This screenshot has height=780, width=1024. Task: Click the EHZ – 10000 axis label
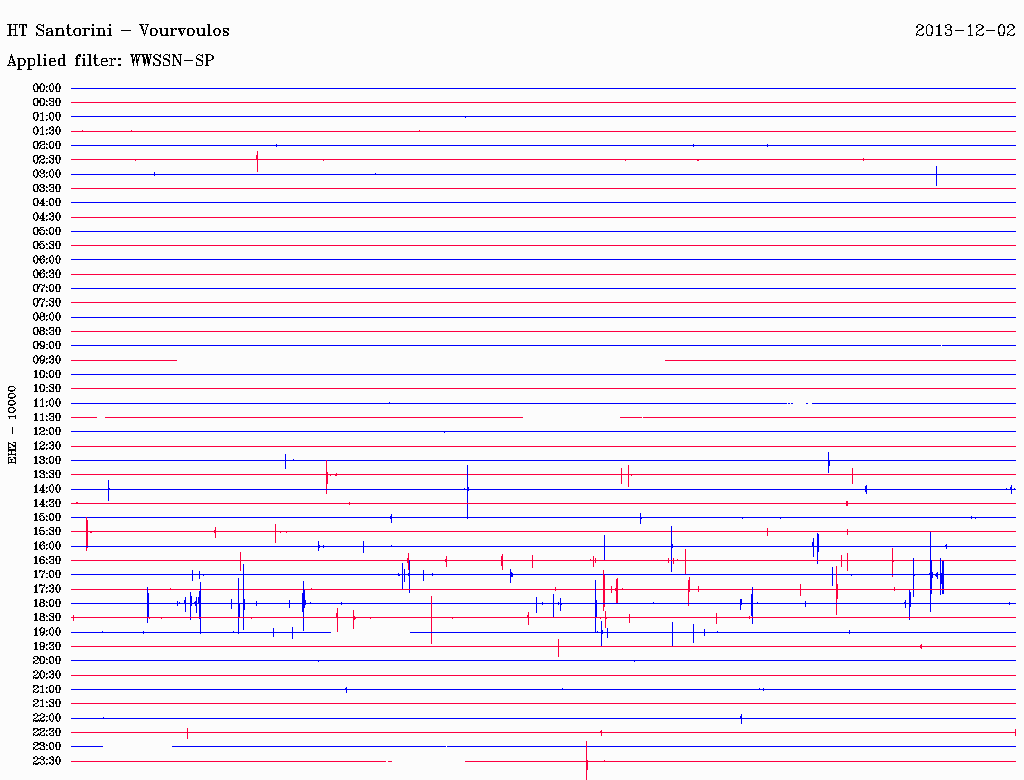coord(12,425)
